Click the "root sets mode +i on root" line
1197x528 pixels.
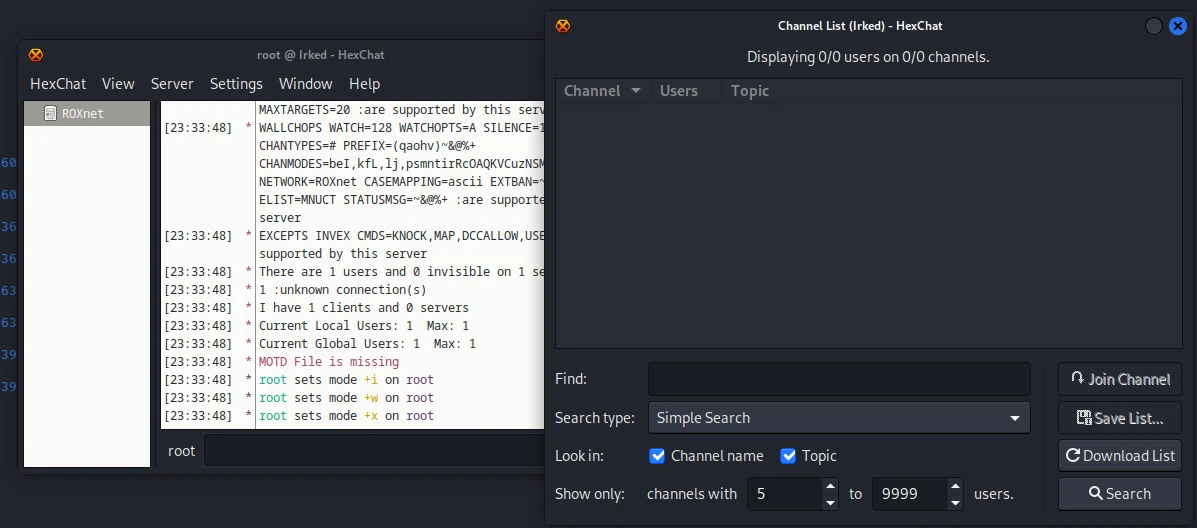(347, 380)
